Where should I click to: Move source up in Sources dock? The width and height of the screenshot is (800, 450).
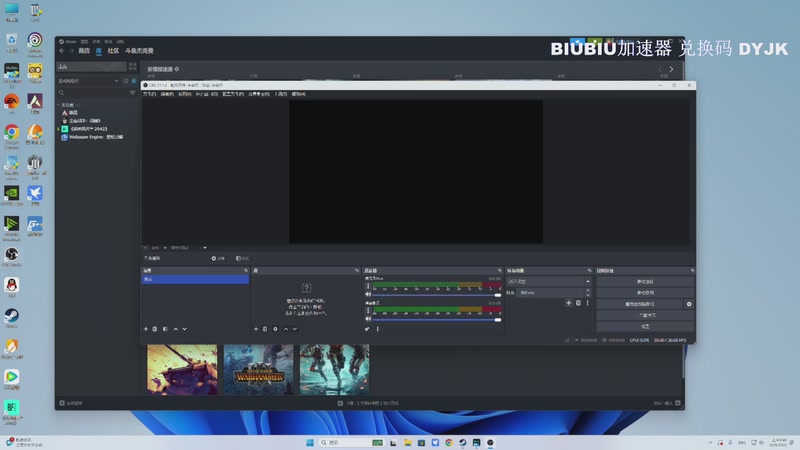[x=286, y=329]
